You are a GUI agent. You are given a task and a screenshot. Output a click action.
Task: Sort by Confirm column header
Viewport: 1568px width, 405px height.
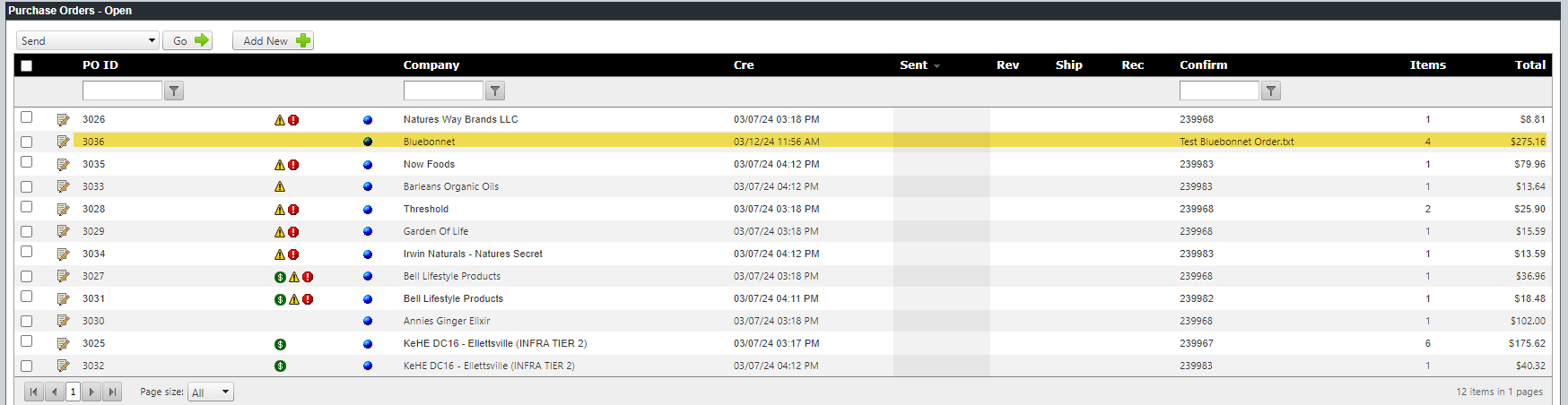coord(1204,65)
